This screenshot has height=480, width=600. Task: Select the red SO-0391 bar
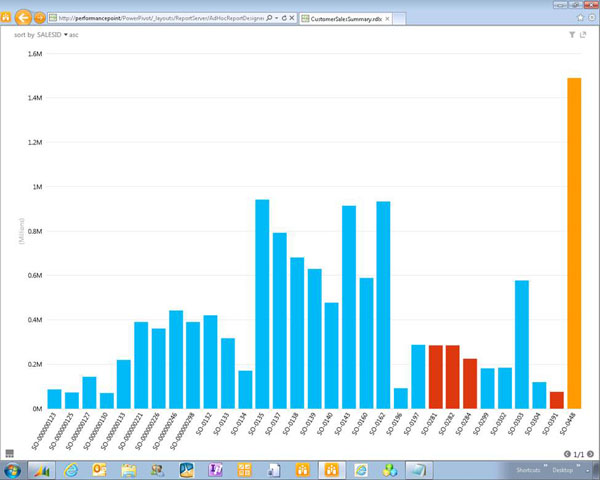click(557, 400)
